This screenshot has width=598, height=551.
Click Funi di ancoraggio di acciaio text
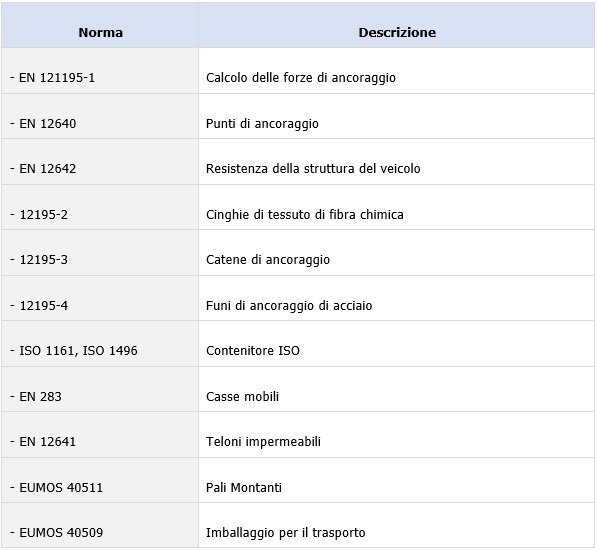pyautogui.click(x=289, y=306)
